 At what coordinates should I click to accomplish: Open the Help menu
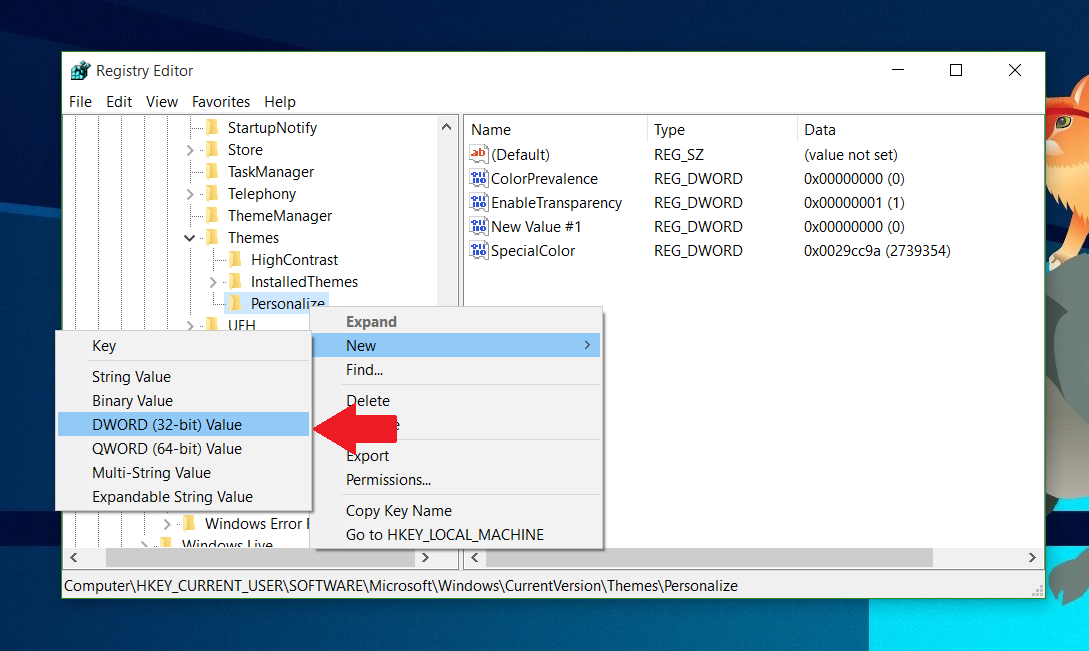click(x=280, y=101)
